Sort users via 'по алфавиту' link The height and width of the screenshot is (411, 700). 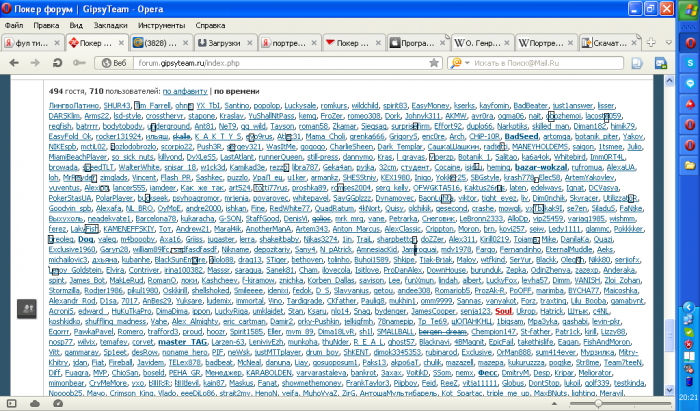click(185, 91)
